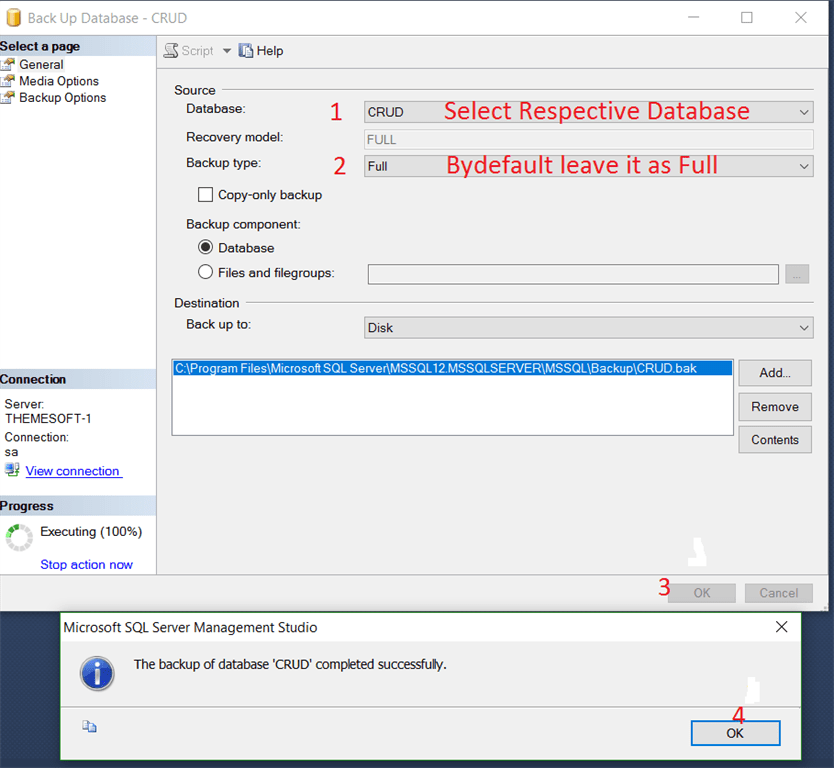Click the filegroups browse ellipsis button
This screenshot has height=768, width=834.
click(x=797, y=274)
